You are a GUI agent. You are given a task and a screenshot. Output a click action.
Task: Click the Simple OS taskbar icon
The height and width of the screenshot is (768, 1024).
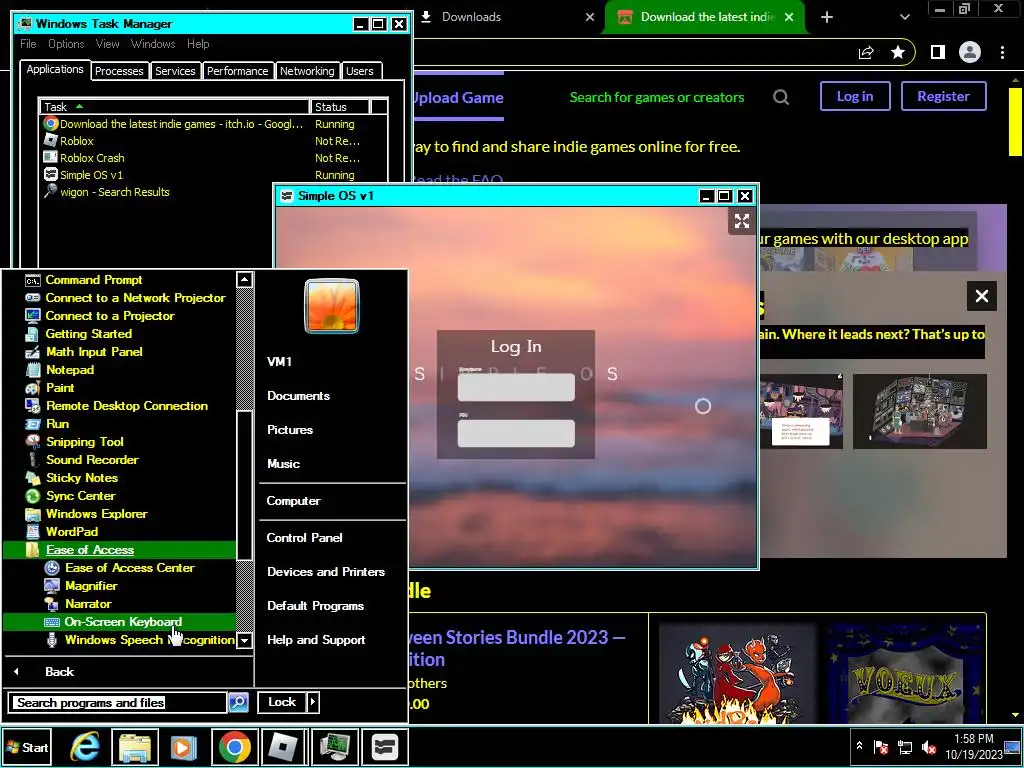[385, 746]
